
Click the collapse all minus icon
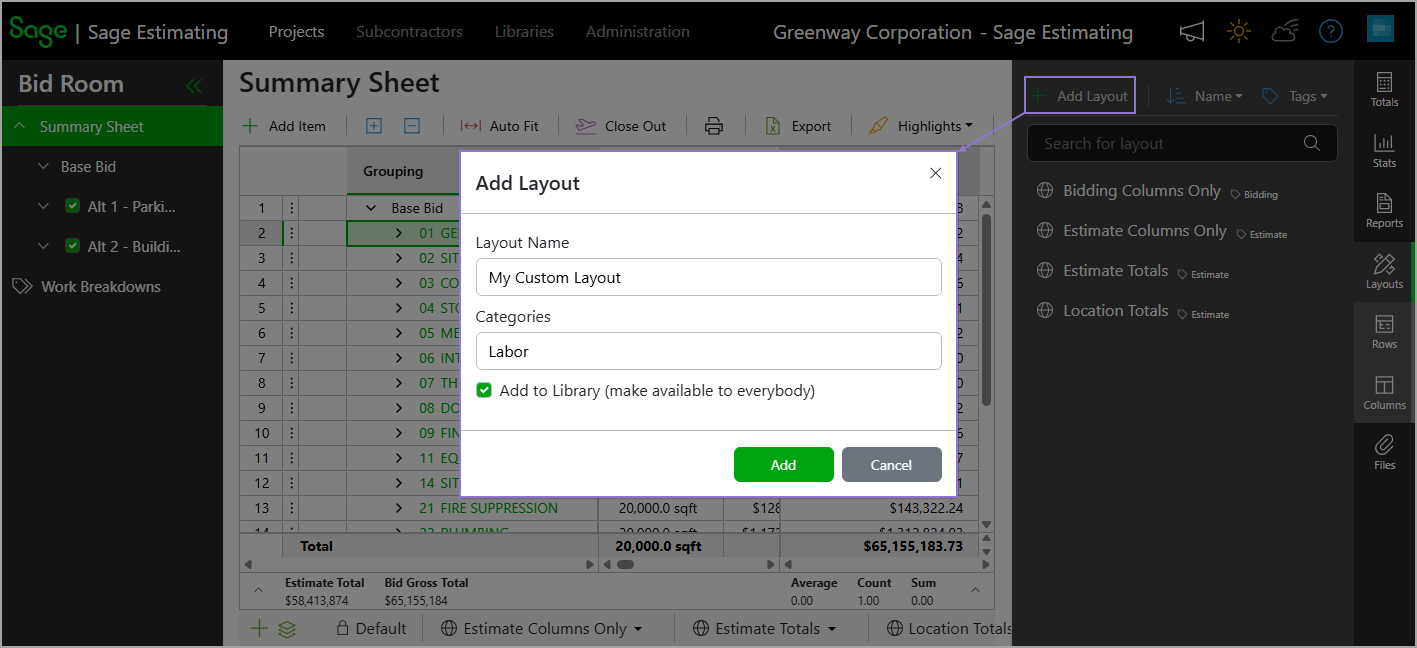412,126
